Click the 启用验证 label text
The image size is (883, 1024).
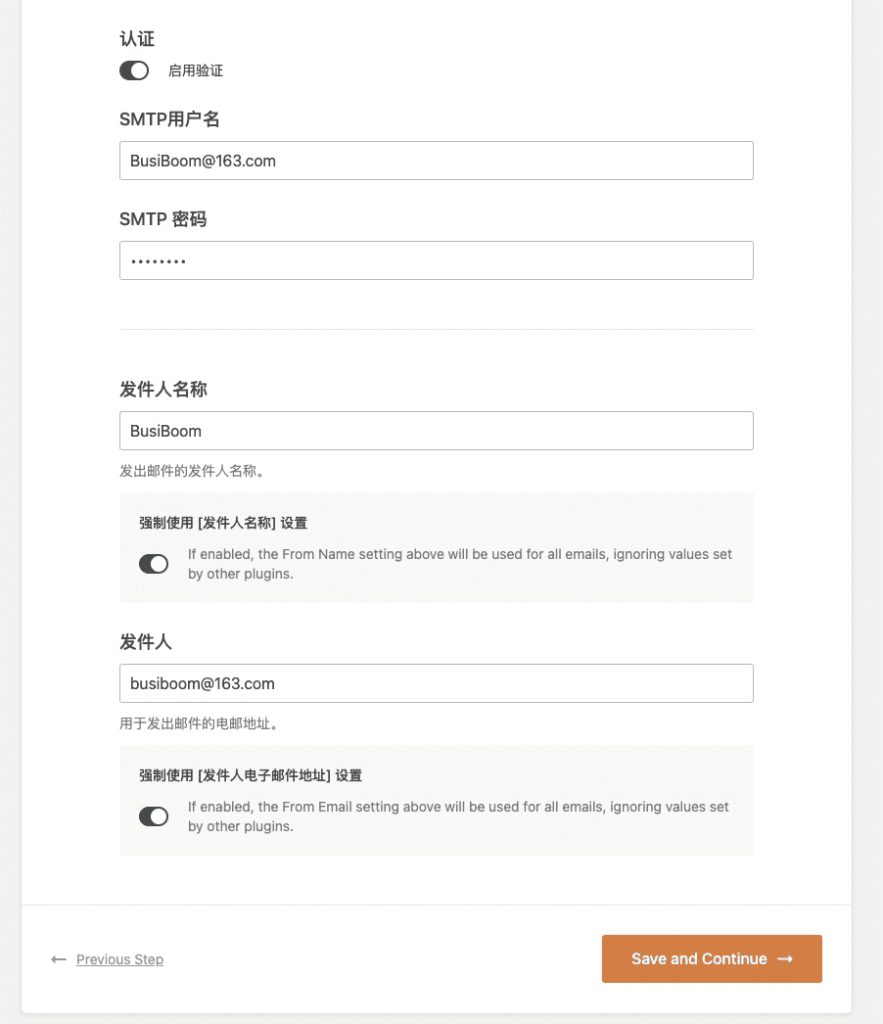point(195,71)
